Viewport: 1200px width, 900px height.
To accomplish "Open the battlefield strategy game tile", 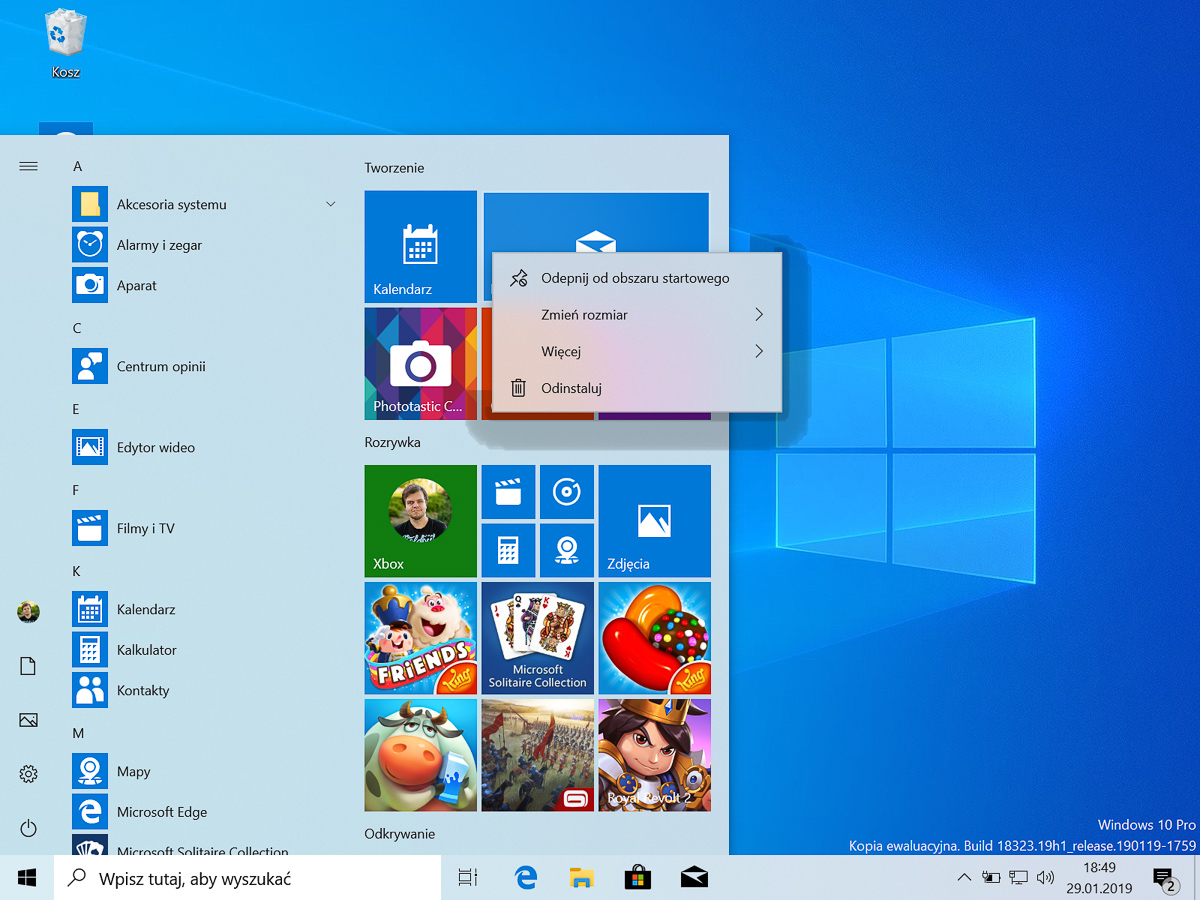I will pos(538,755).
